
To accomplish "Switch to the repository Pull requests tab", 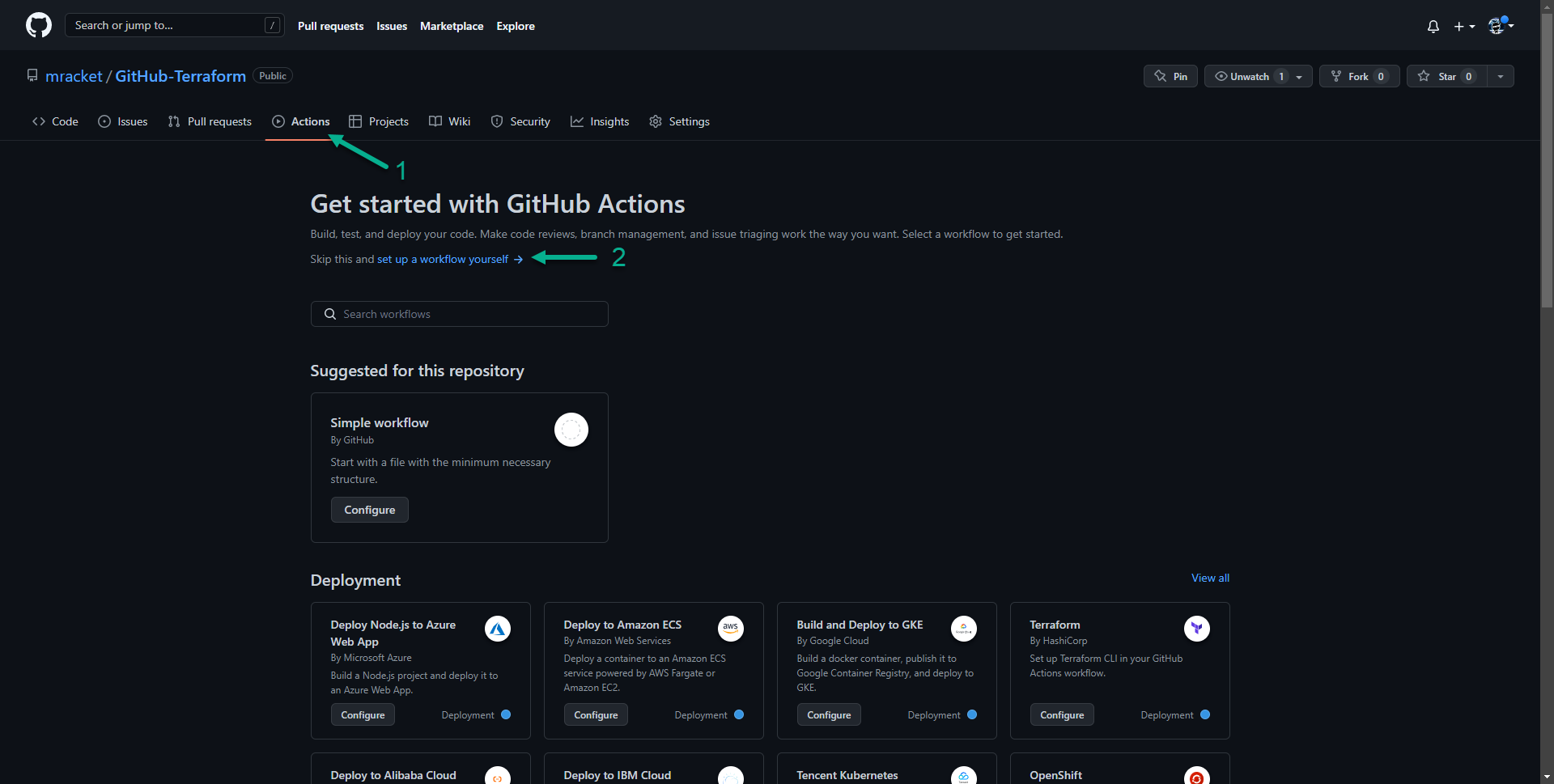I will pos(210,121).
